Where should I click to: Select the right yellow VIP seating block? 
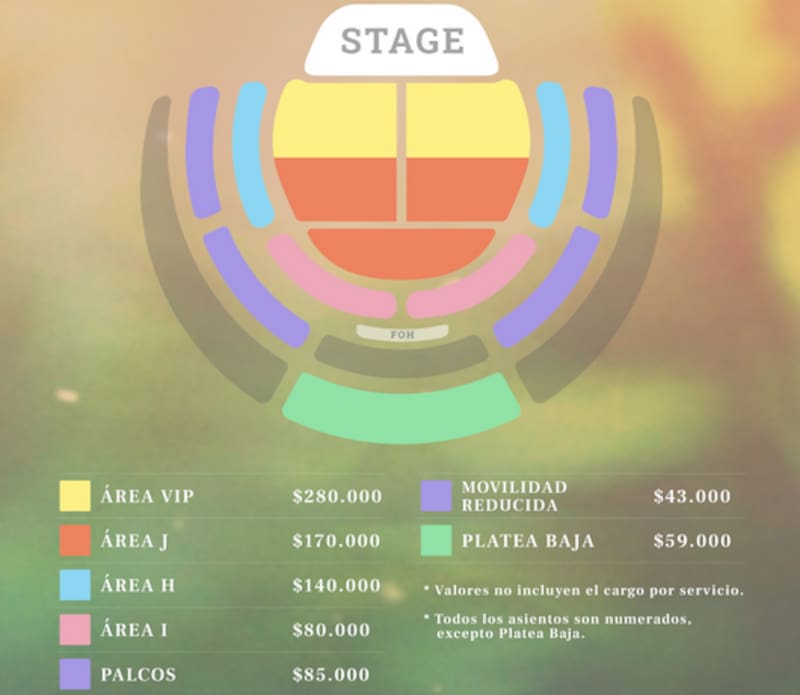468,120
